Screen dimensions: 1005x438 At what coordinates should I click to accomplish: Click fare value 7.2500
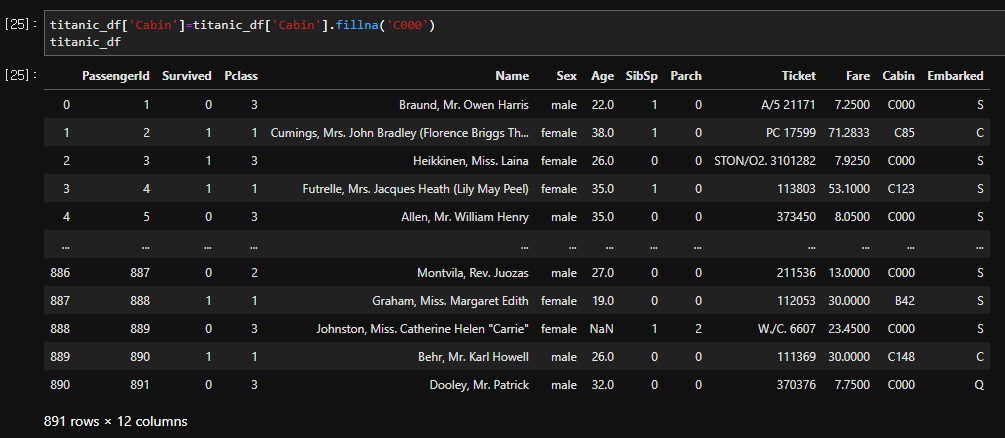[854, 105]
